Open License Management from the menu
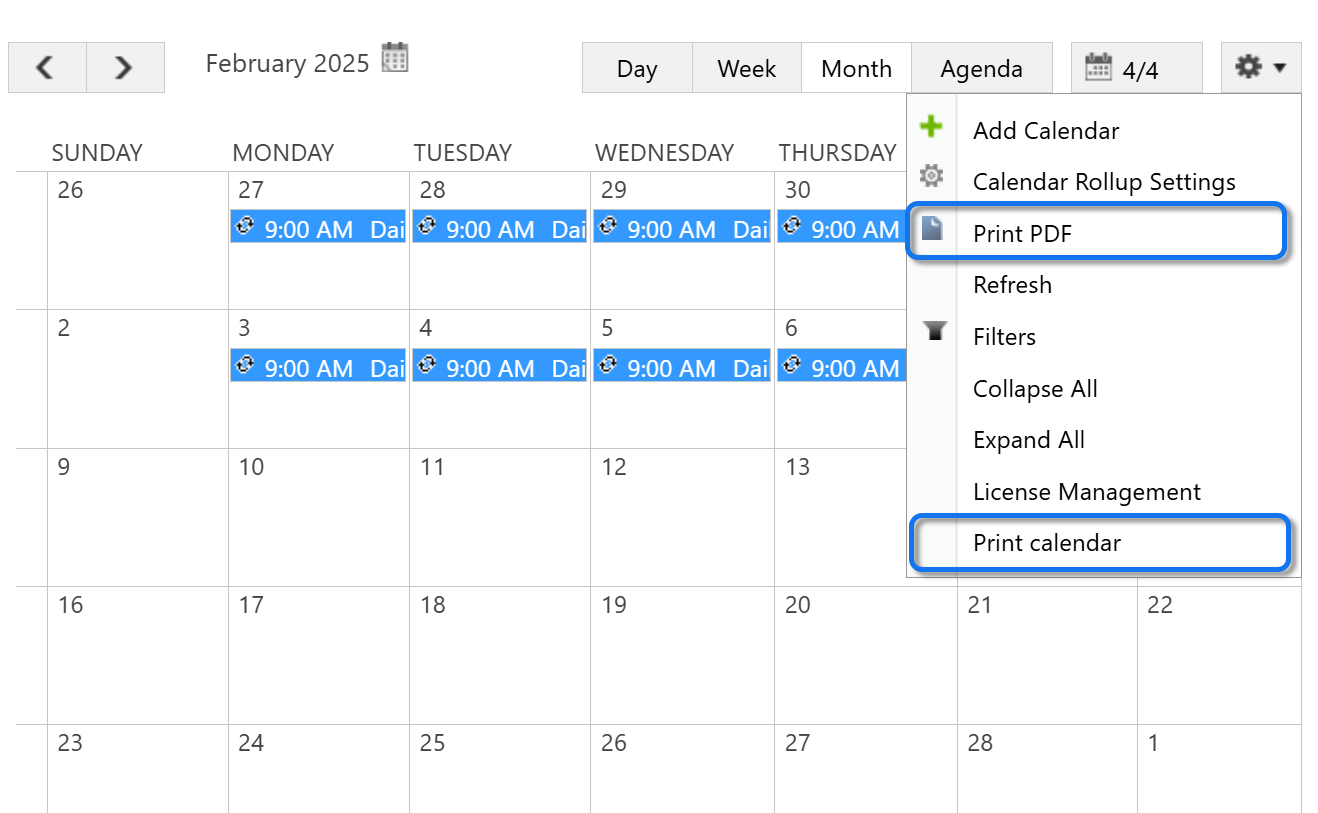Screen dimensions: 1318x813 click(x=1087, y=492)
